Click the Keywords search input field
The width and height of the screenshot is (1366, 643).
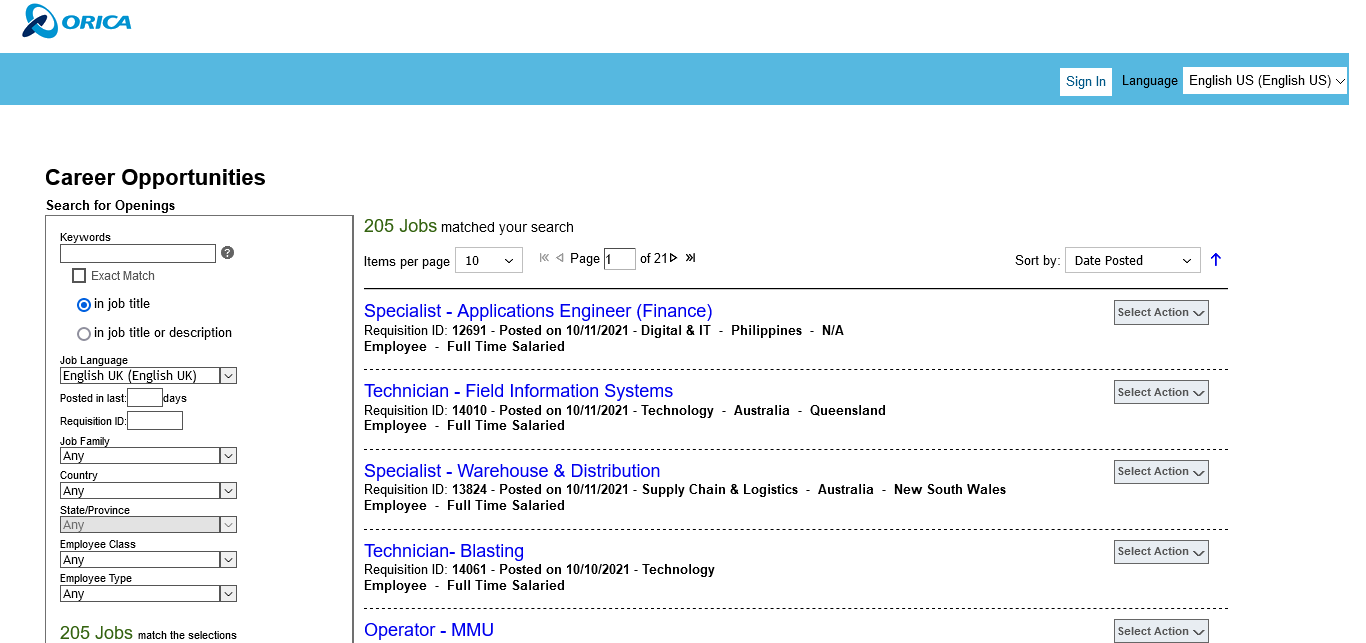(138, 254)
